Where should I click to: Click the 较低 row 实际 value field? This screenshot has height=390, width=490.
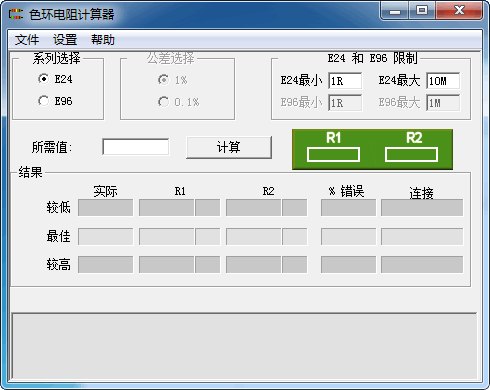point(105,208)
